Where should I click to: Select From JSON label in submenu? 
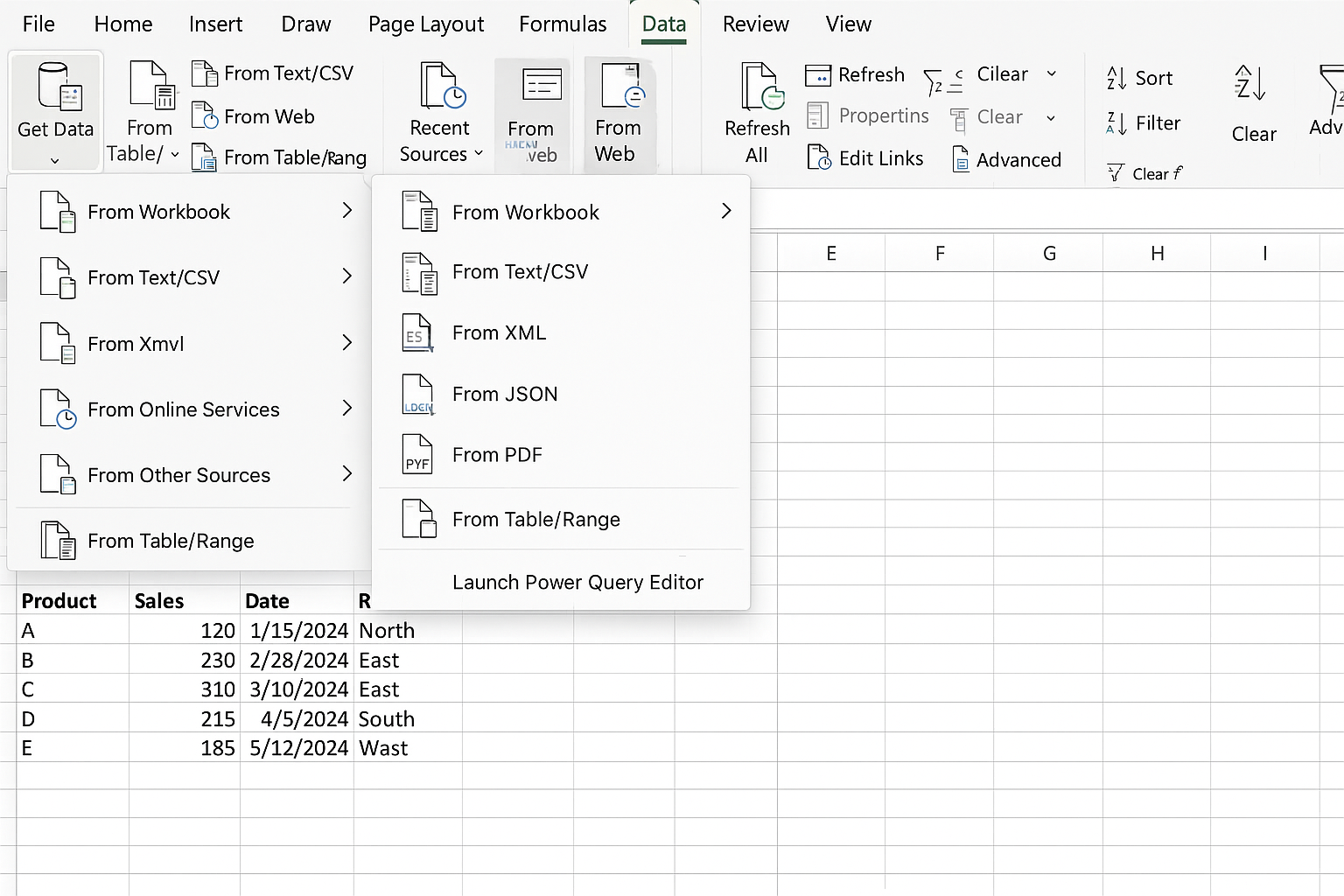pyautogui.click(x=505, y=395)
